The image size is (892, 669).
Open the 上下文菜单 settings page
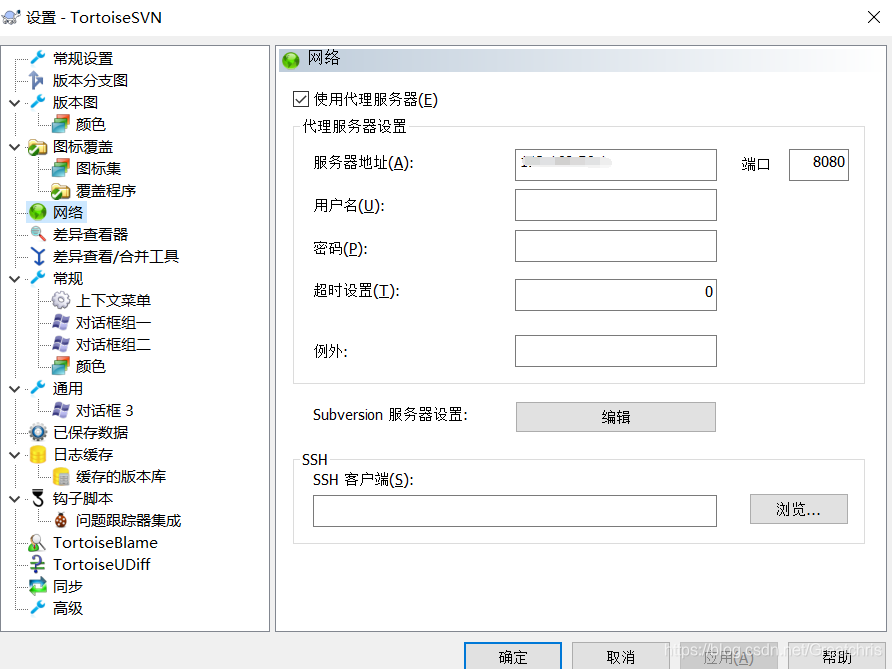pos(113,300)
